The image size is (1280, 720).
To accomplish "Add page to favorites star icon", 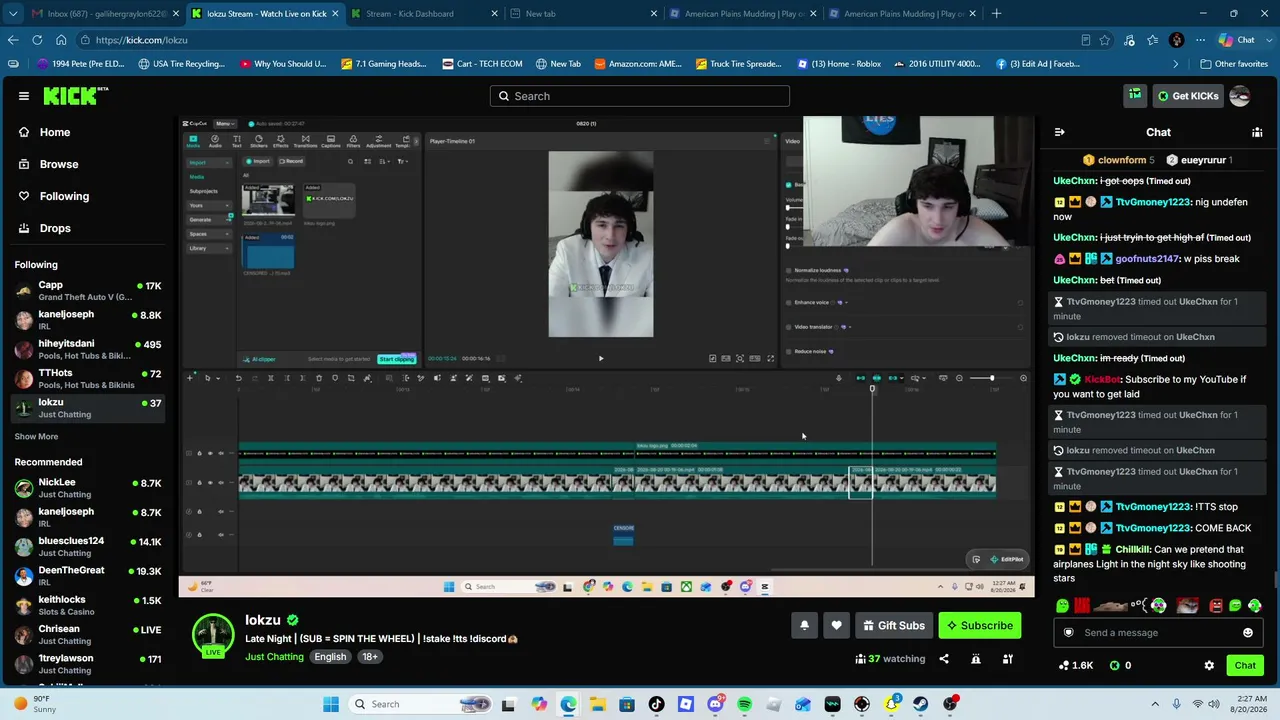I will 1105,40.
